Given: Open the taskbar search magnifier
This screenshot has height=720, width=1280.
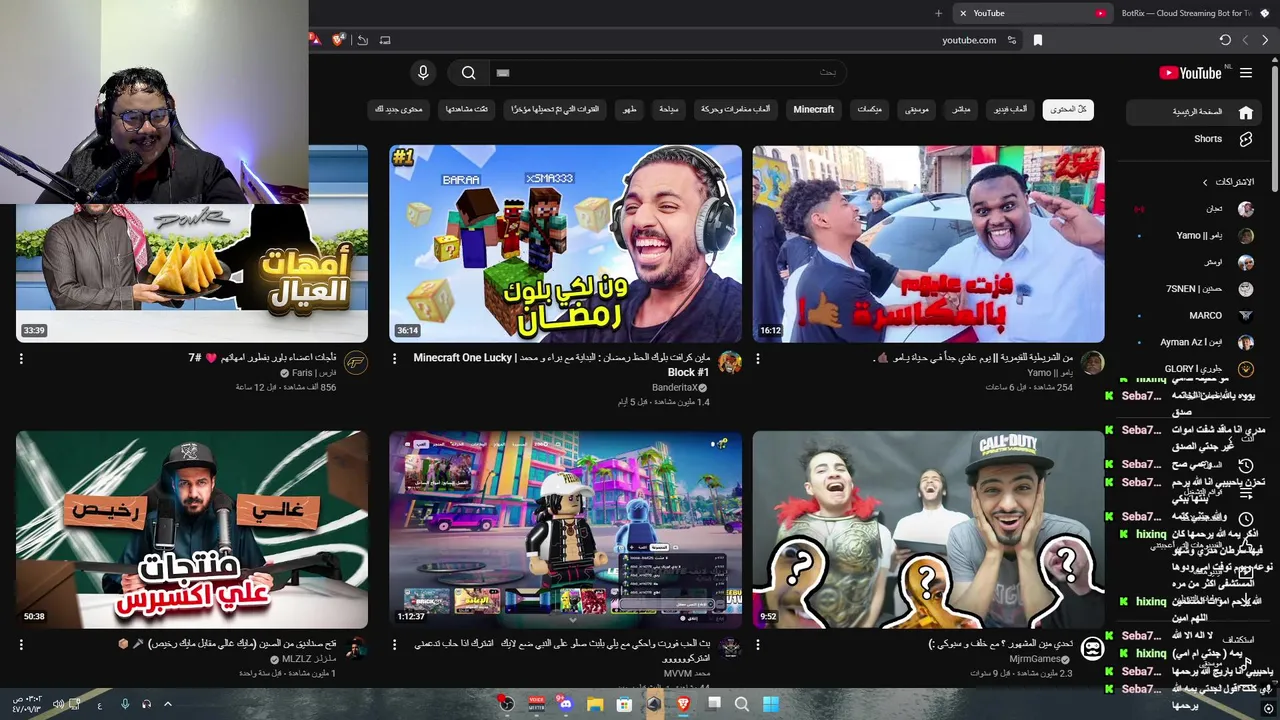Looking at the screenshot, I should 743,704.
